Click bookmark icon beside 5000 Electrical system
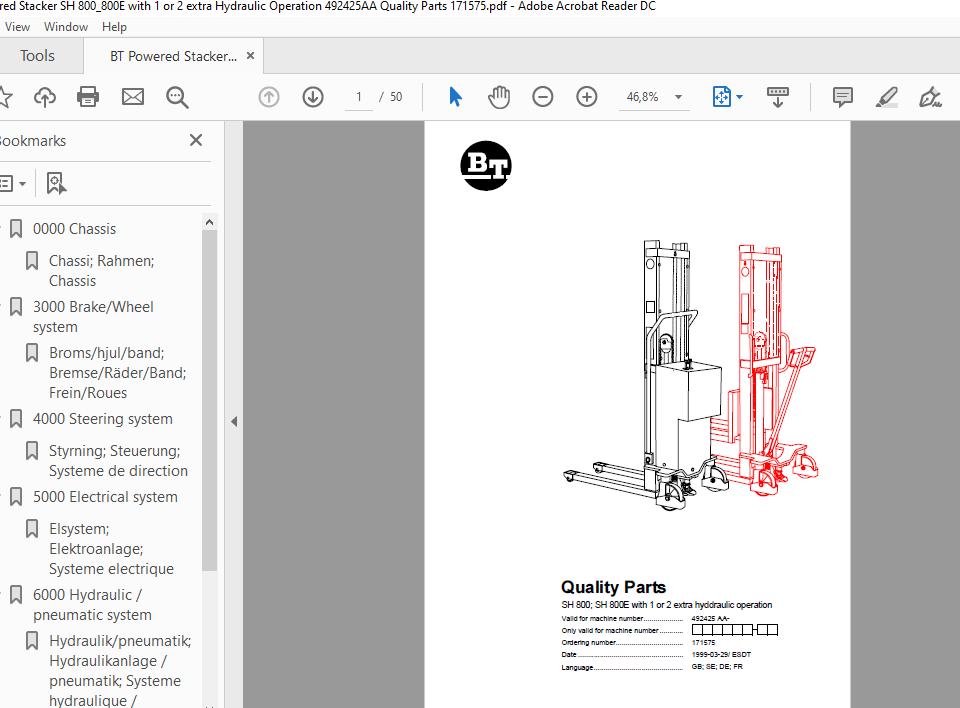The width and height of the screenshot is (960, 708). [x=16, y=497]
